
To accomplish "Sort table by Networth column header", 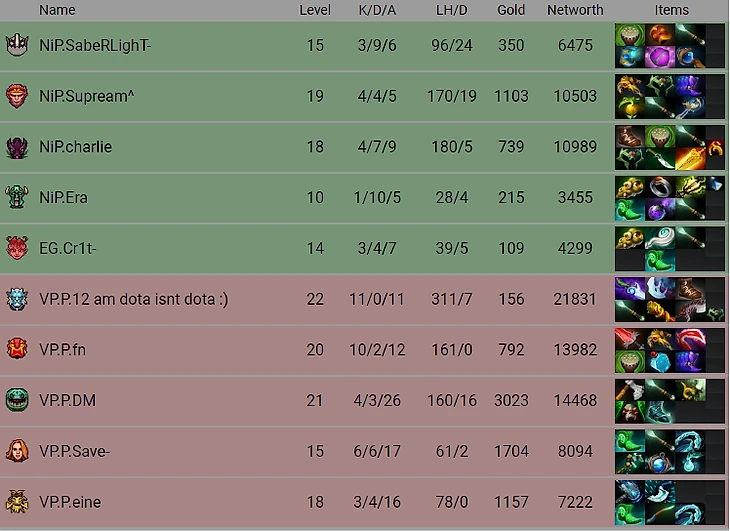I will tap(575, 10).
